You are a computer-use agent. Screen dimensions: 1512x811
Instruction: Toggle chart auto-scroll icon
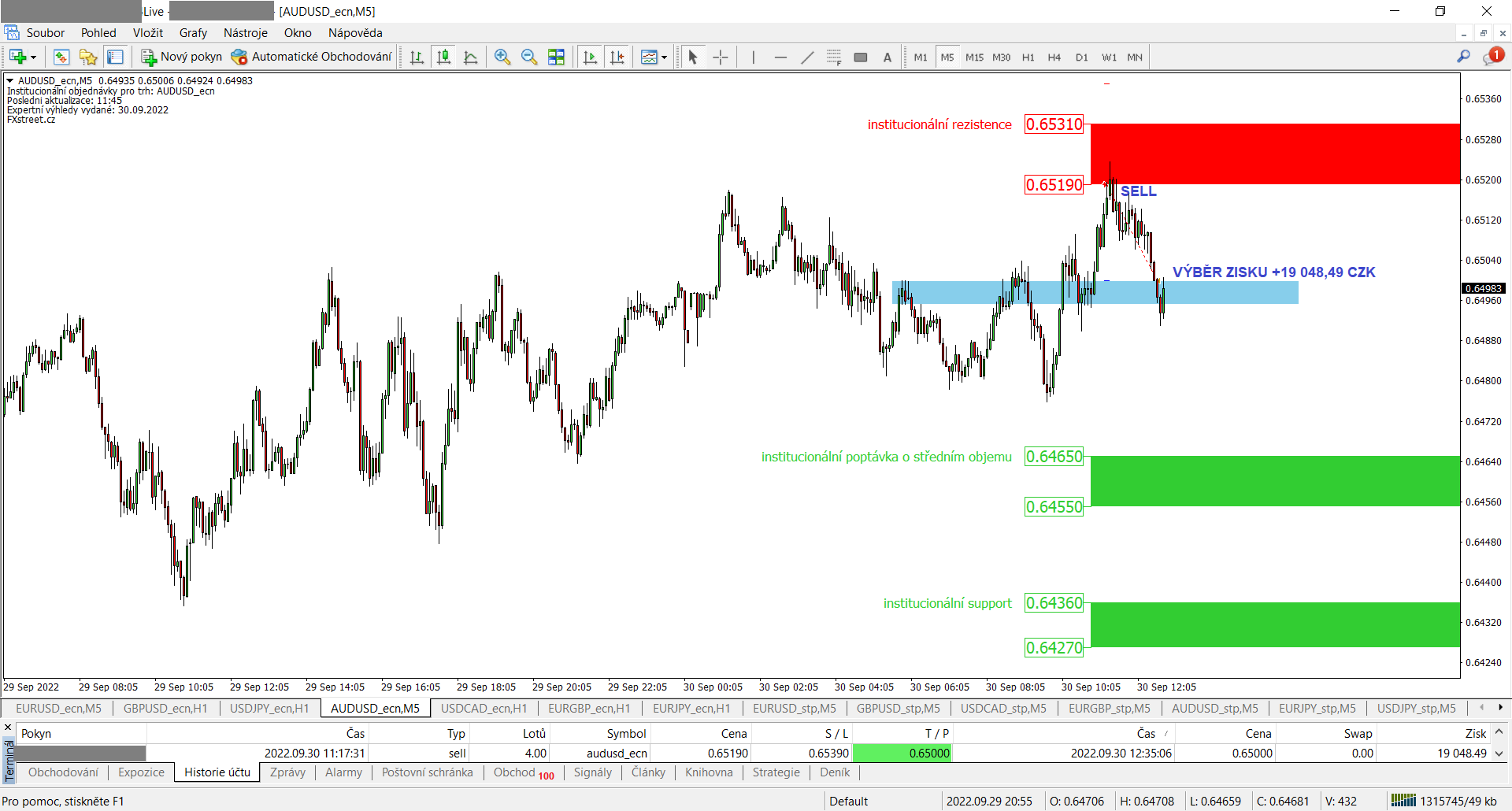point(590,57)
